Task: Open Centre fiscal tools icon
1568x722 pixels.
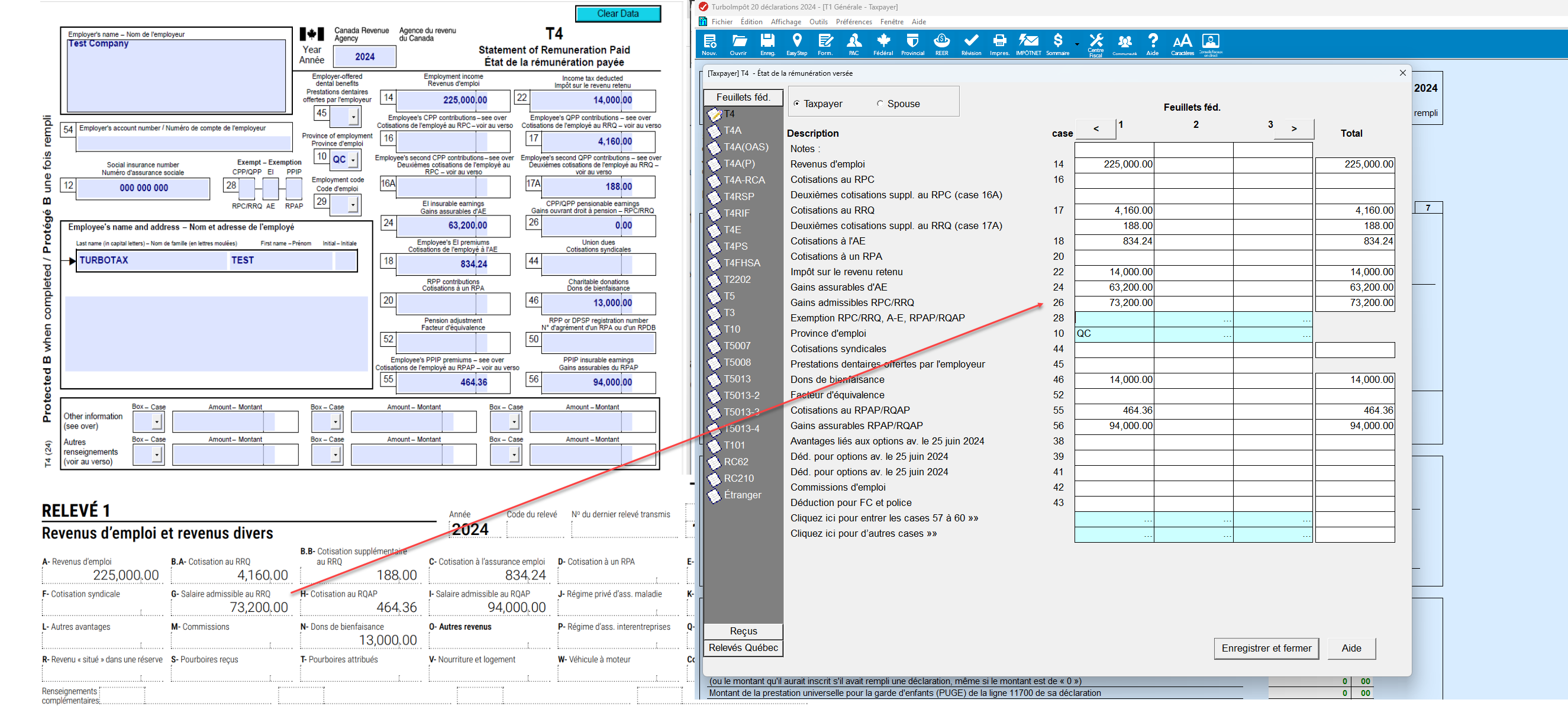Action: point(1096,45)
